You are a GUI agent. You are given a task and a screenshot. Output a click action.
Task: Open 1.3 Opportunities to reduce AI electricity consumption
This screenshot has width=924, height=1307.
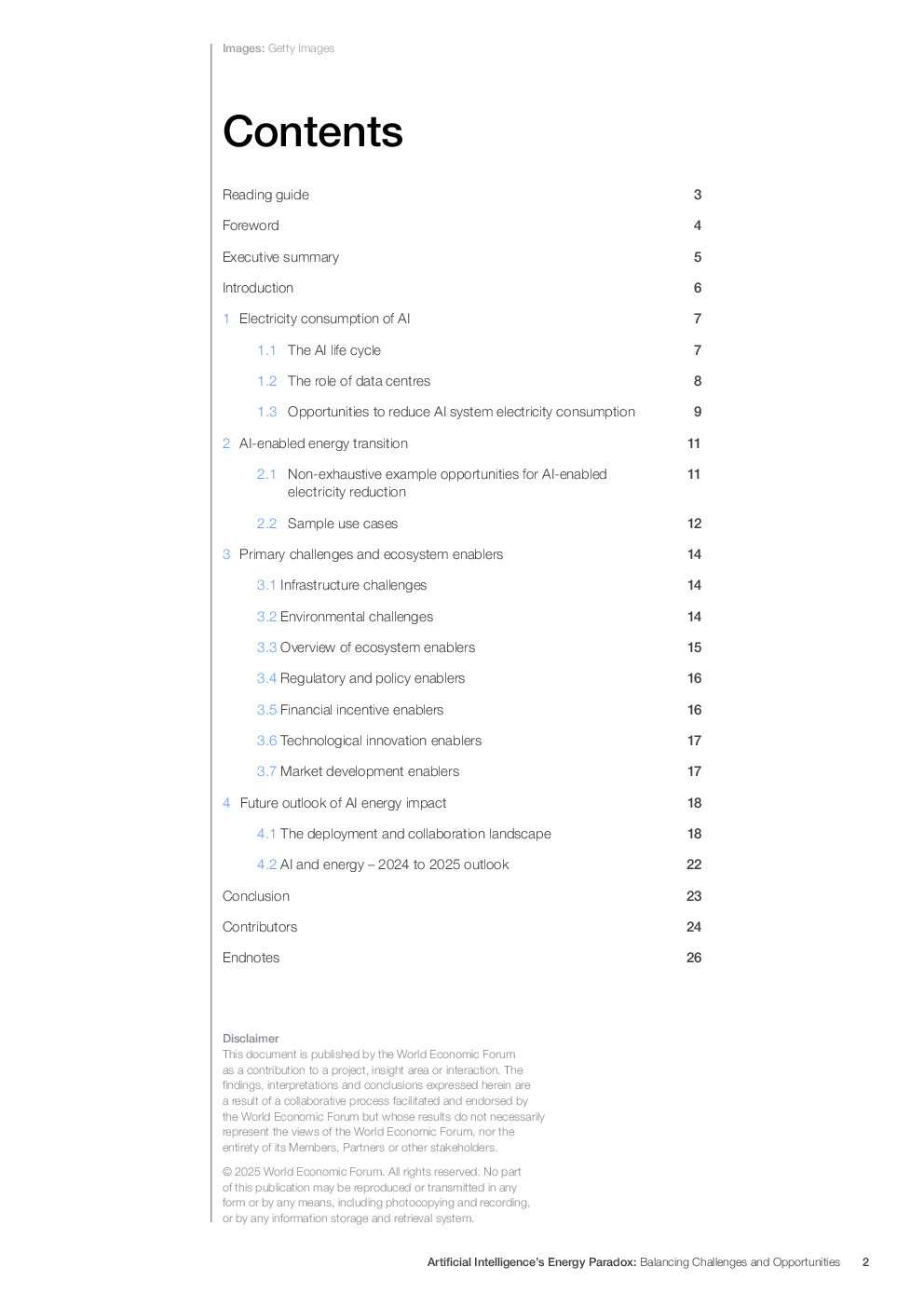tap(461, 412)
